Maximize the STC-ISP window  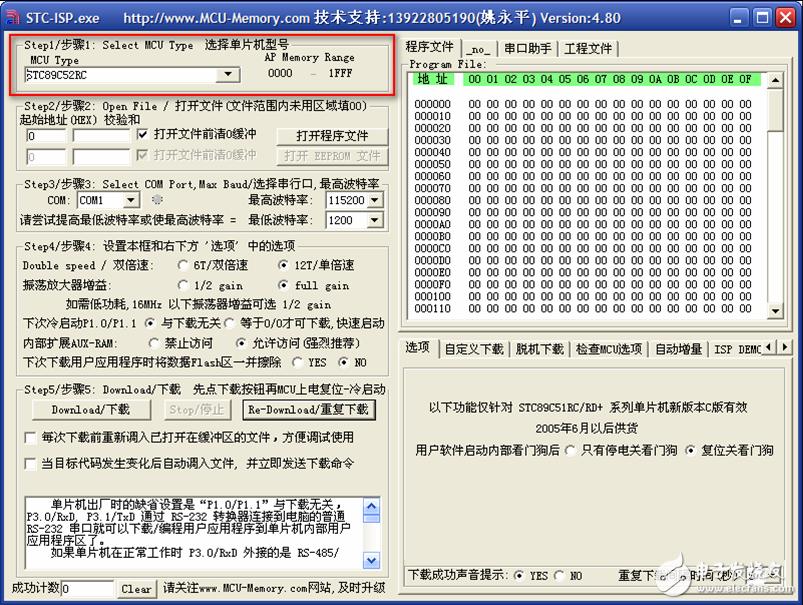(x=760, y=18)
